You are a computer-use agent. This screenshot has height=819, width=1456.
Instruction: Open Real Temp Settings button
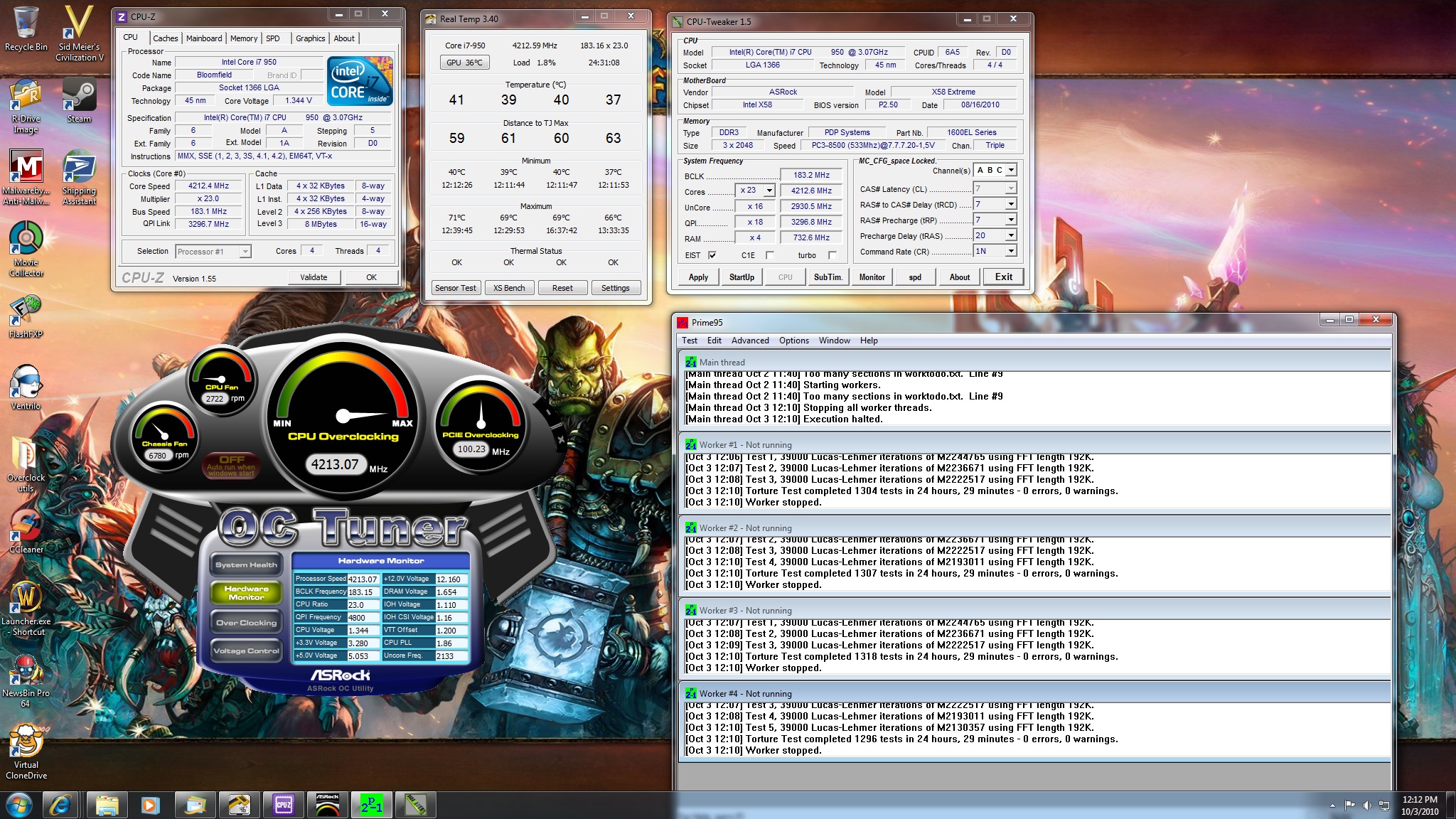616,288
